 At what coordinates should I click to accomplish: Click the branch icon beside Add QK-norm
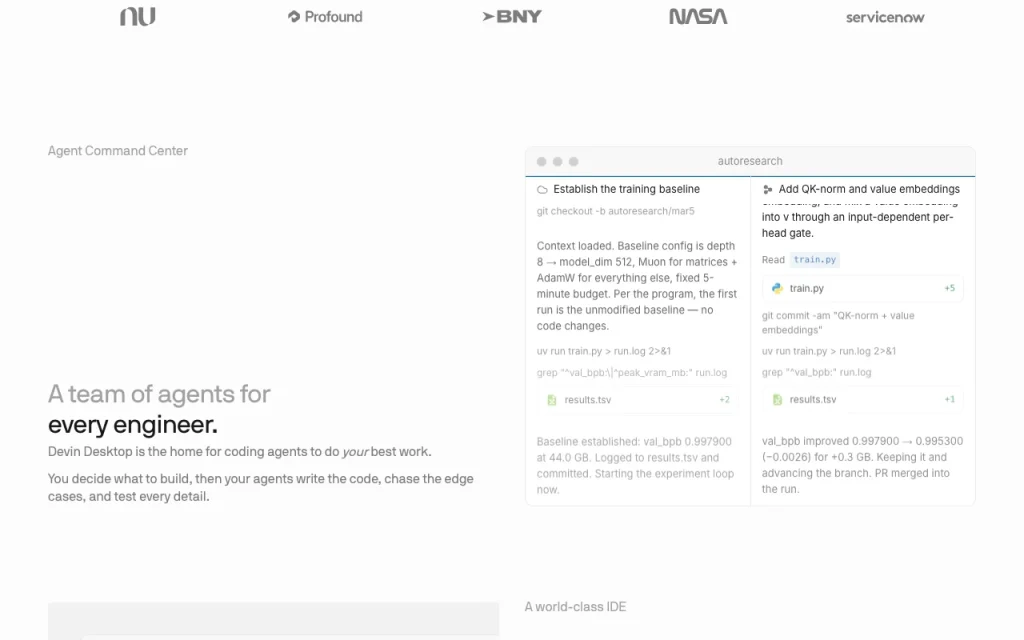767,189
